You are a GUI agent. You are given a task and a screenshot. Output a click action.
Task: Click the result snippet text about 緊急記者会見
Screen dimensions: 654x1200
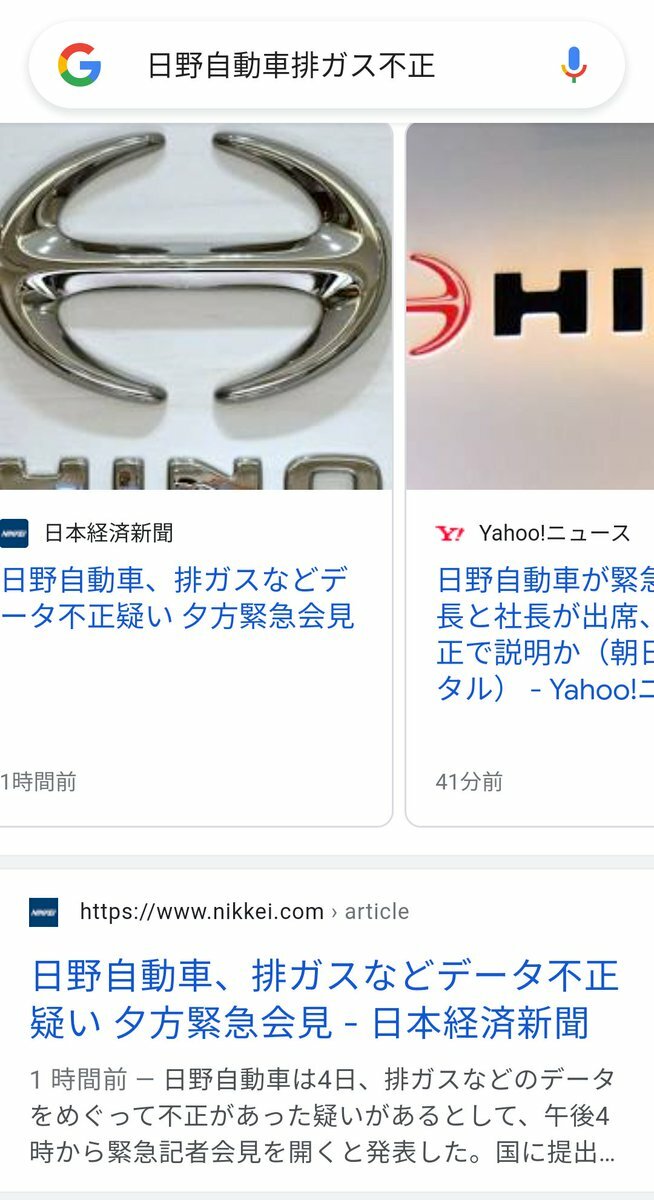[x=322, y=1116]
